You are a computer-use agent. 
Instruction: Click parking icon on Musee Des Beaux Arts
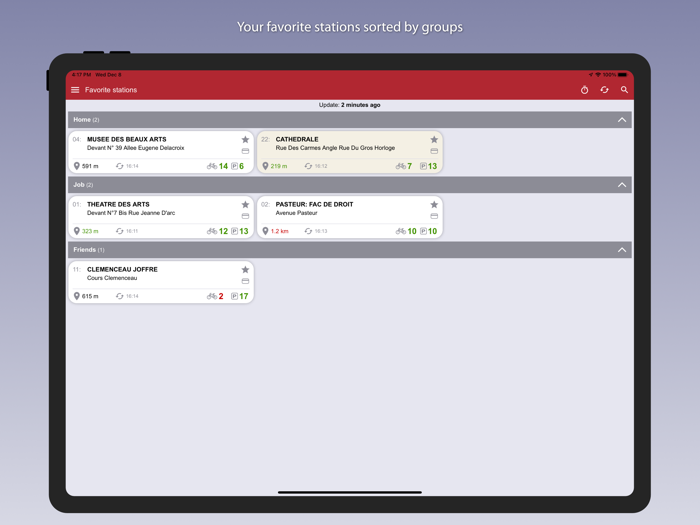pyautogui.click(x=234, y=166)
